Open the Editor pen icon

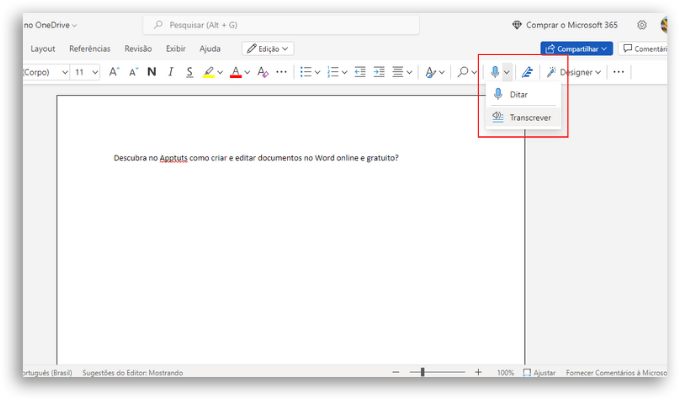click(527, 72)
